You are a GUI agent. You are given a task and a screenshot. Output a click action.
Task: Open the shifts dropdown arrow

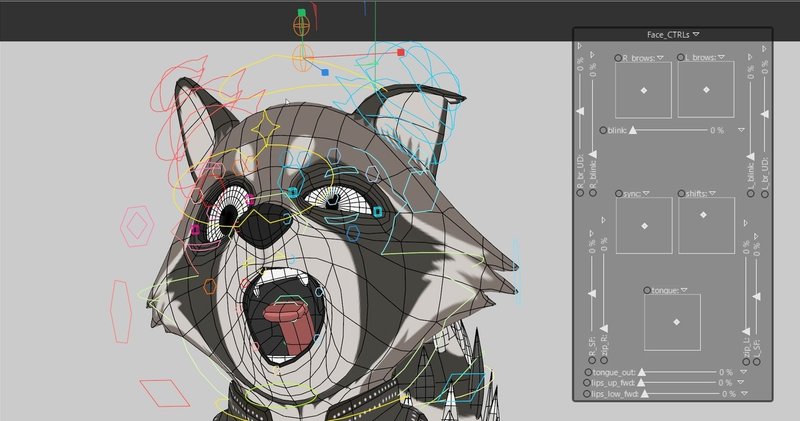712,193
